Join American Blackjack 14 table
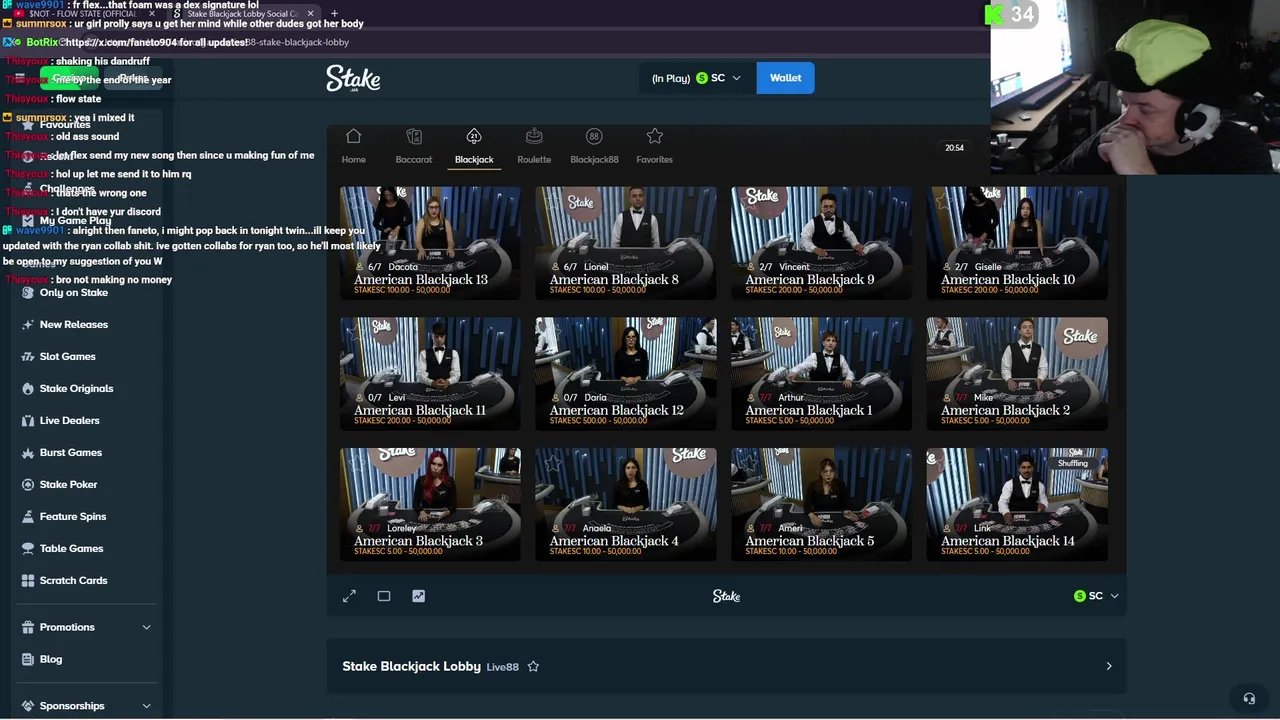Screen dimensions: 1280x720 point(1017,504)
